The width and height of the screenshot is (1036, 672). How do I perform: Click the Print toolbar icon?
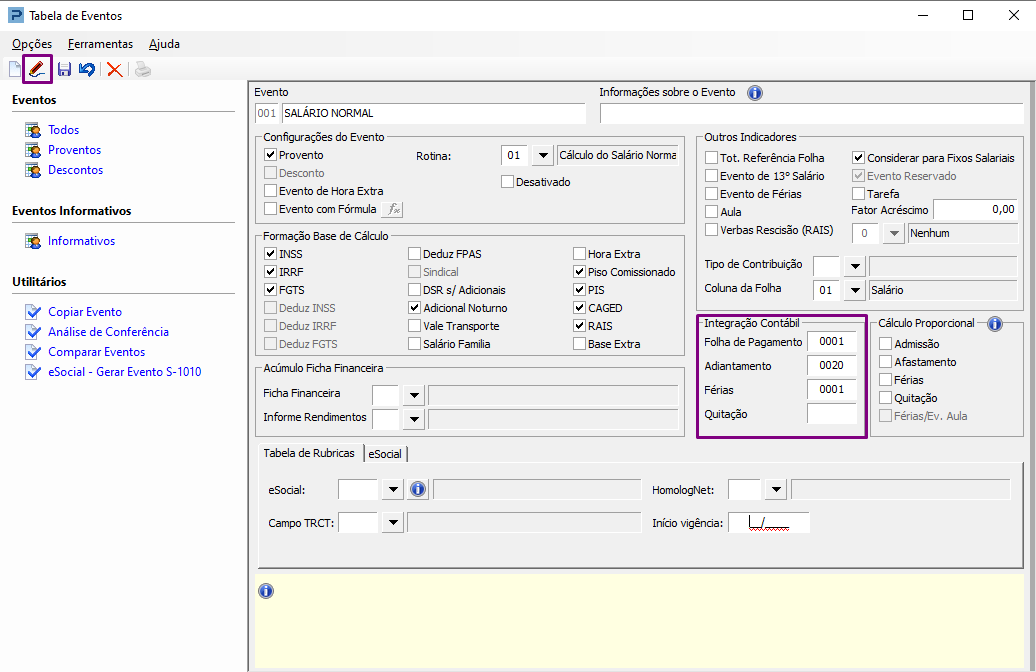point(143,69)
